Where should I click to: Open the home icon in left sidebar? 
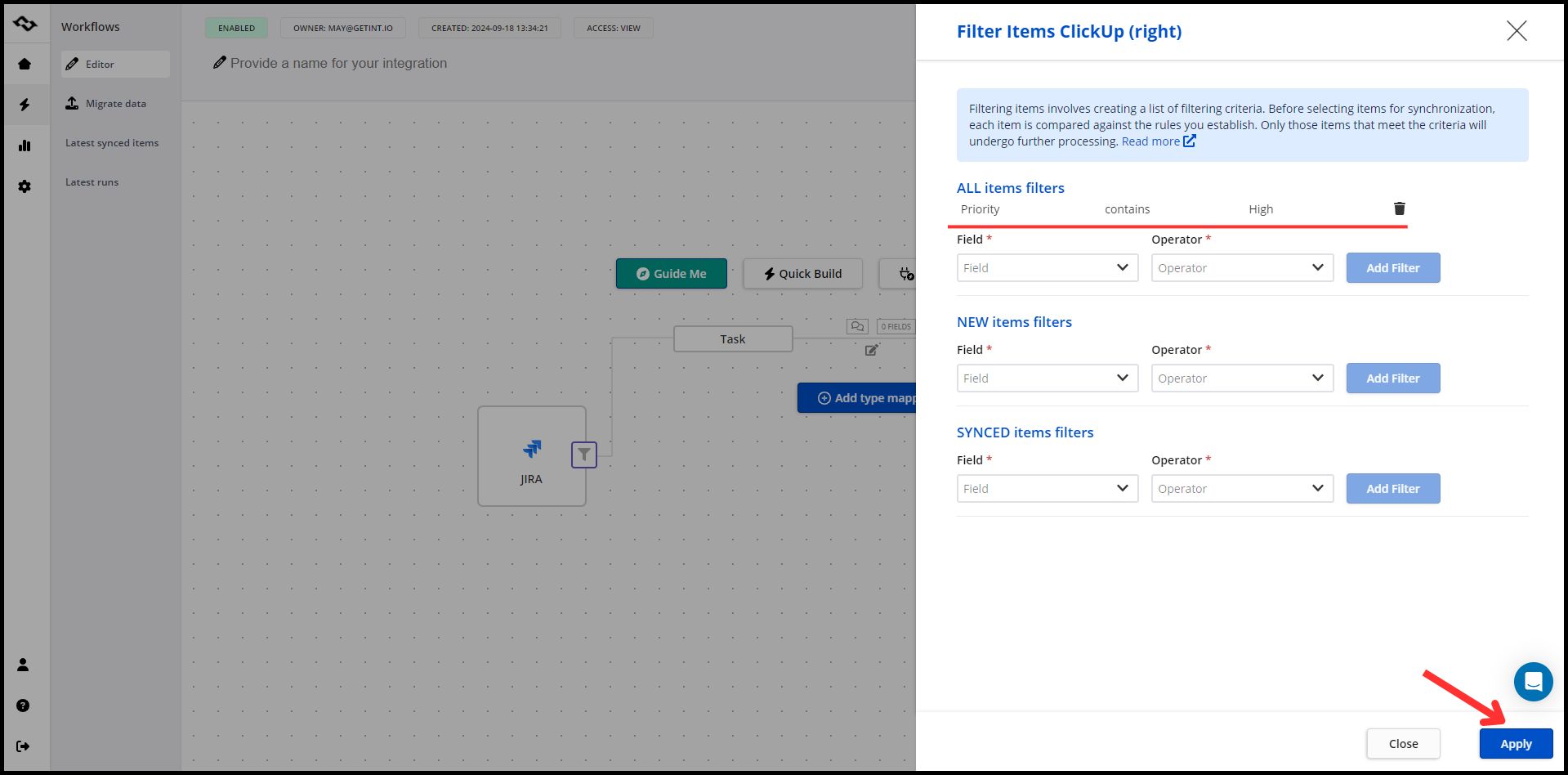[25, 64]
